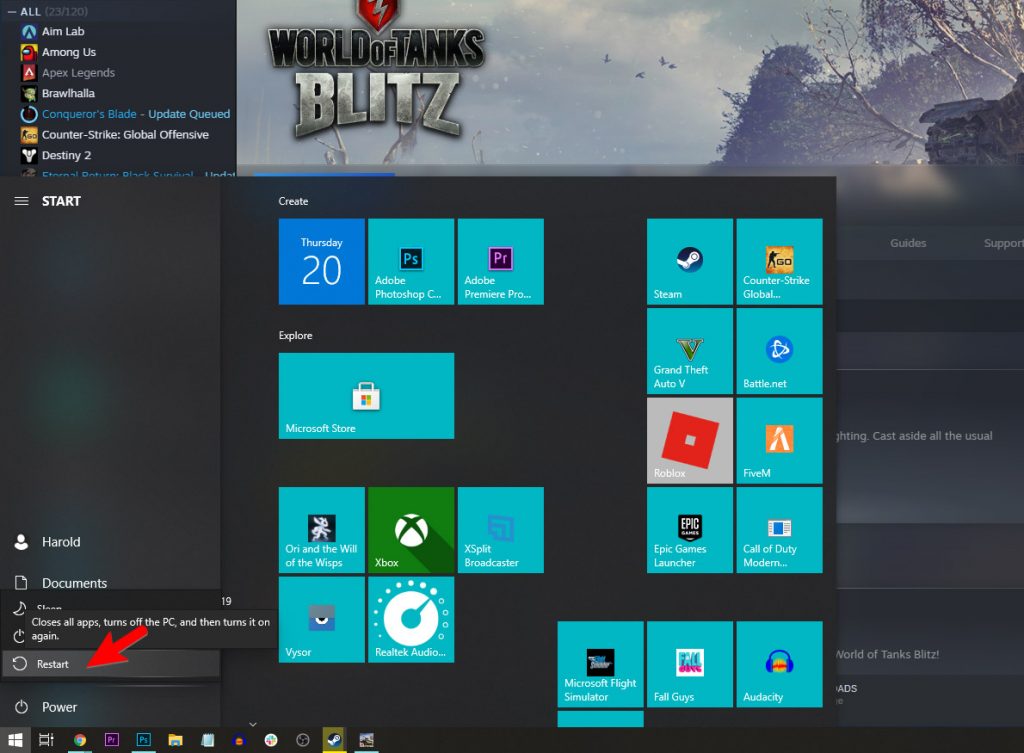Screen dimensions: 1024x753
Task: Select Aim Lab in the Steam library
Action: [x=63, y=31]
